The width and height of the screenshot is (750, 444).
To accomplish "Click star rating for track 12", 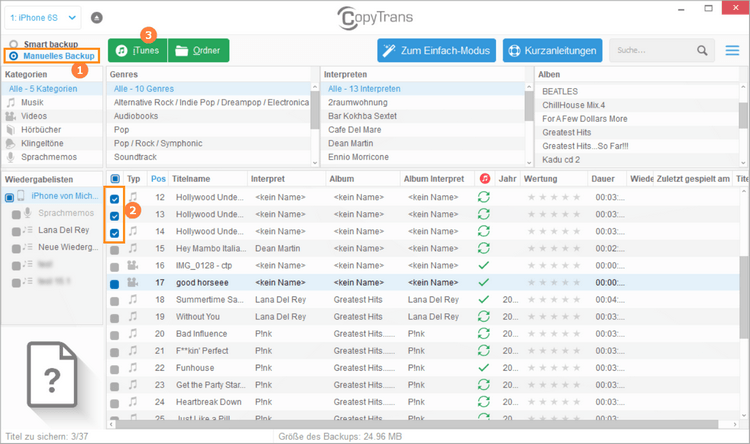I will [x=554, y=197].
